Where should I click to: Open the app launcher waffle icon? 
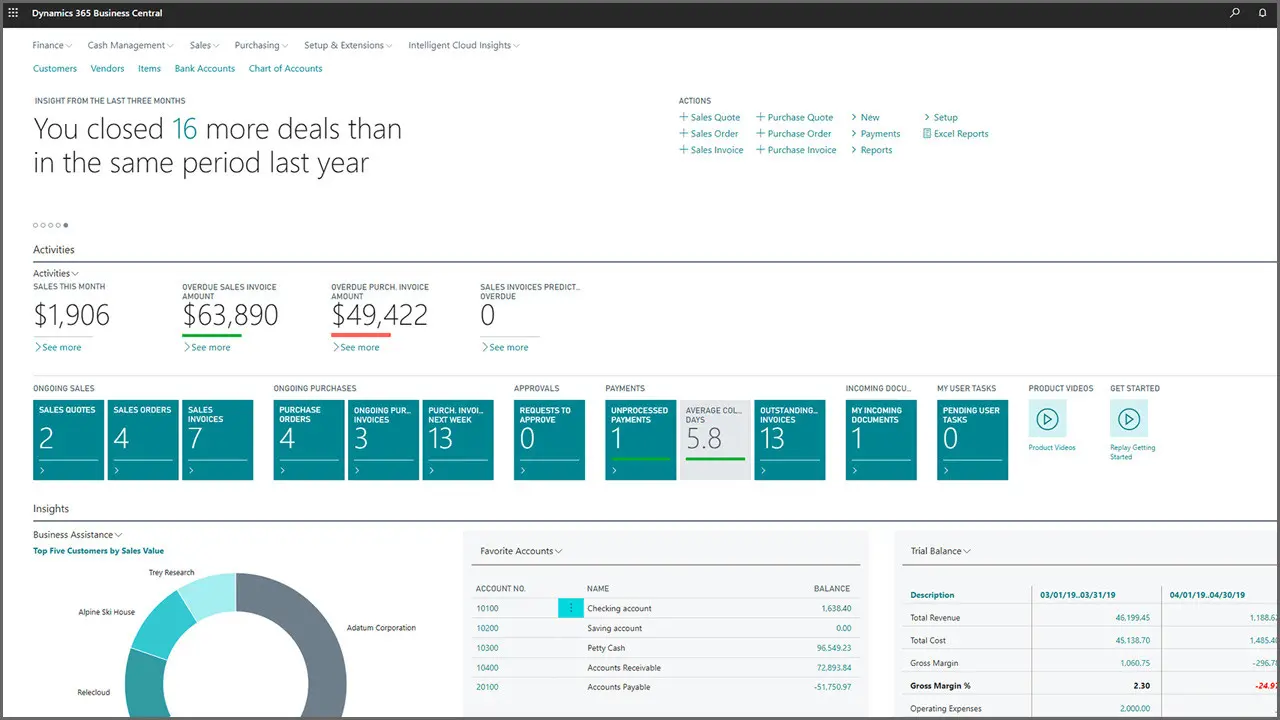pyautogui.click(x=13, y=13)
